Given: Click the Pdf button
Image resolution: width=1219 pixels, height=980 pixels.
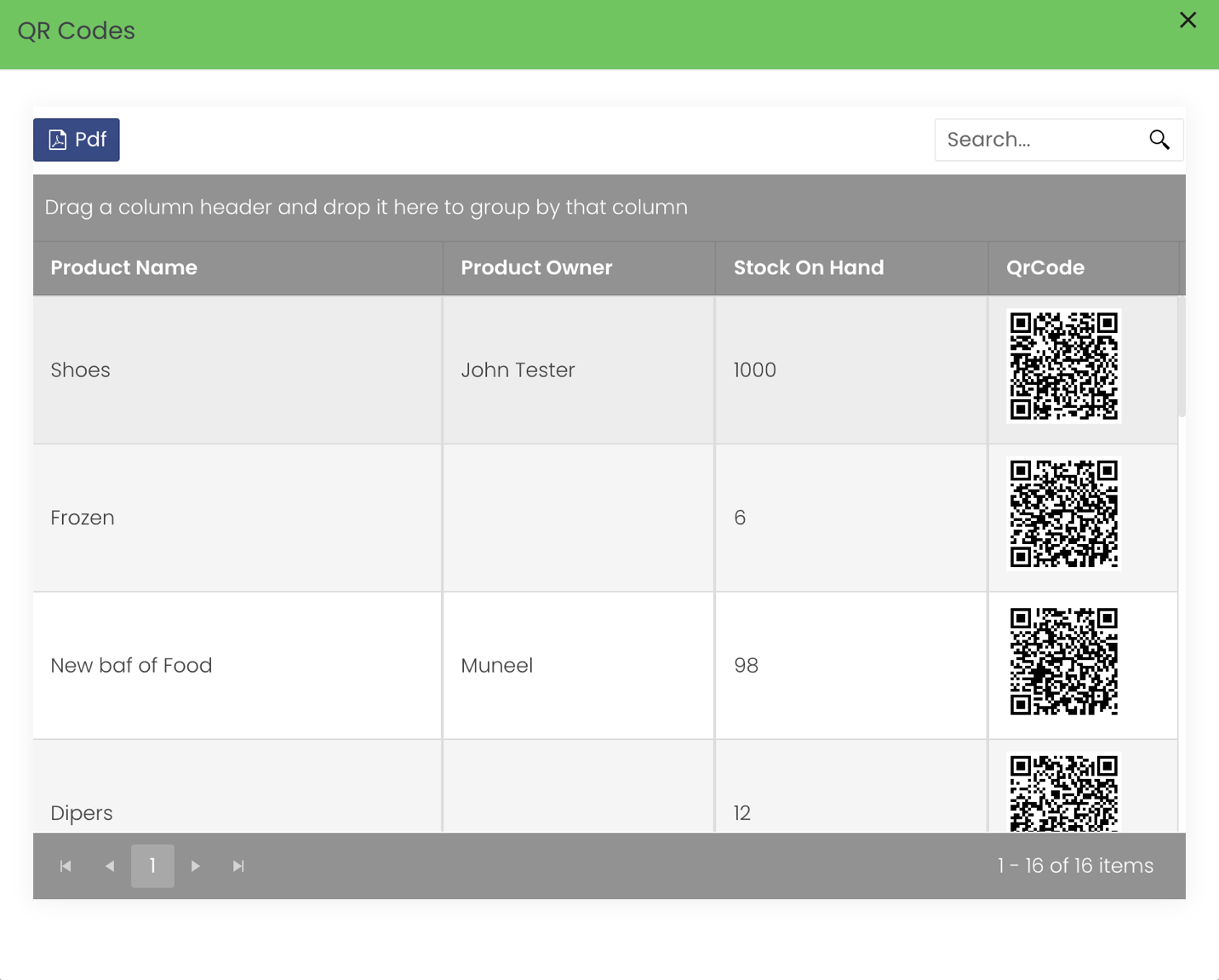Looking at the screenshot, I should 76,140.
